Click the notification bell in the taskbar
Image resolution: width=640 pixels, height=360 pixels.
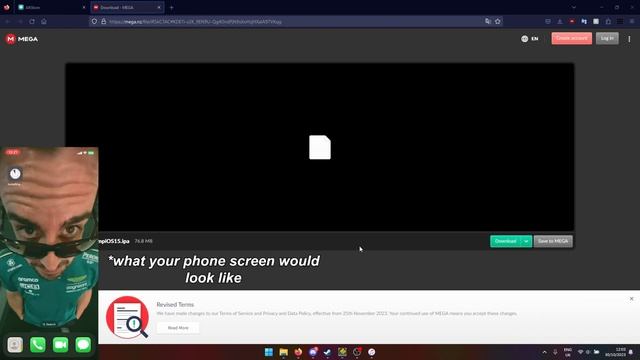click(x=631, y=352)
